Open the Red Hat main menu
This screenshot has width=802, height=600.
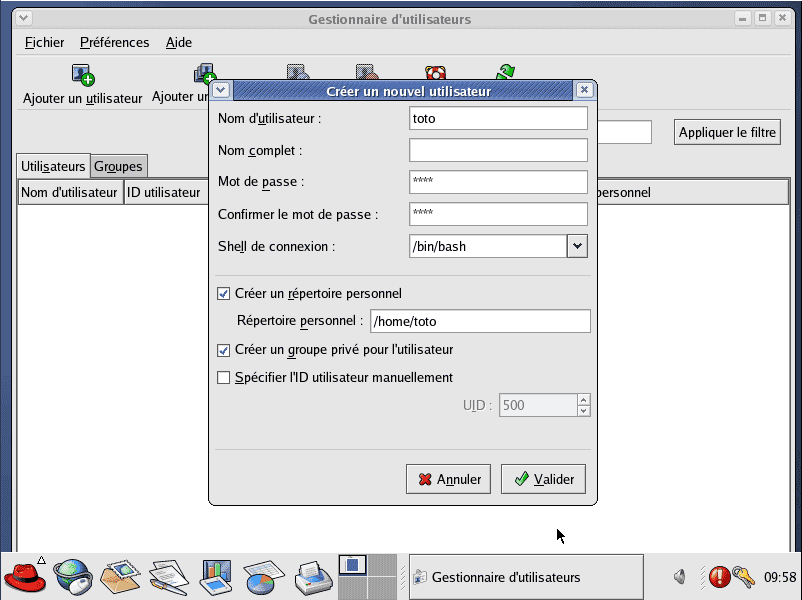(x=26, y=576)
